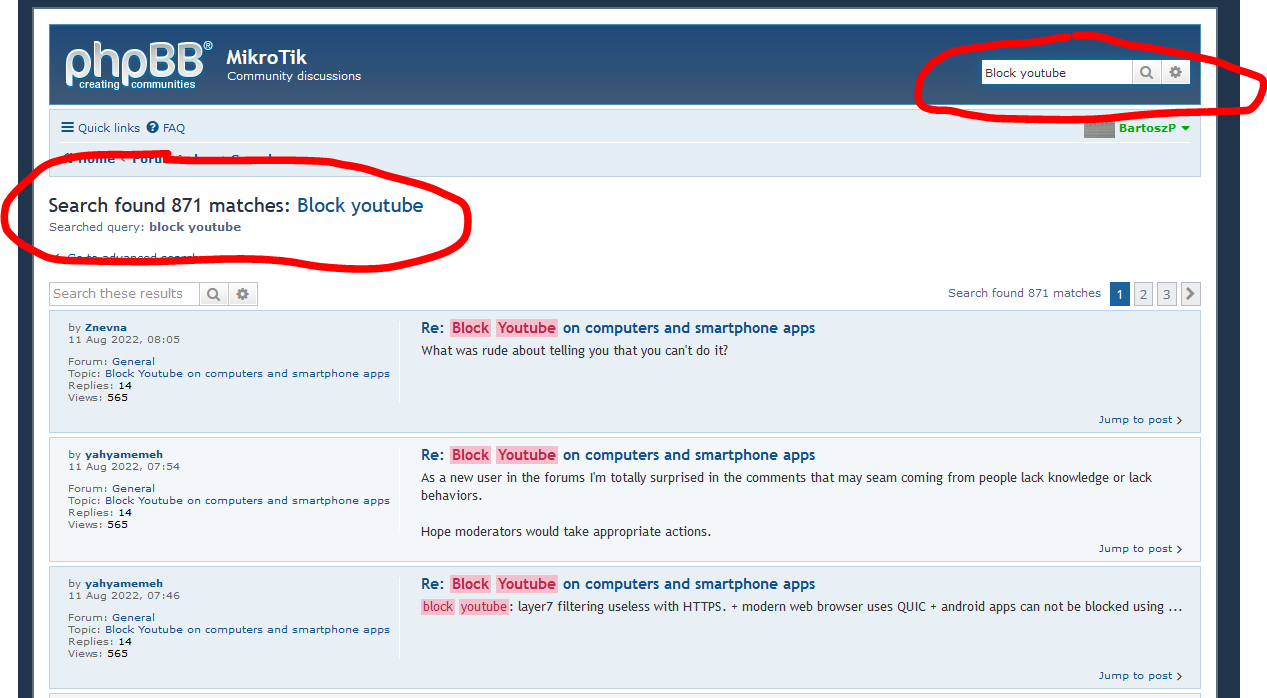1267x698 pixels.
Task: Open author Znevna profile
Action: tap(106, 327)
